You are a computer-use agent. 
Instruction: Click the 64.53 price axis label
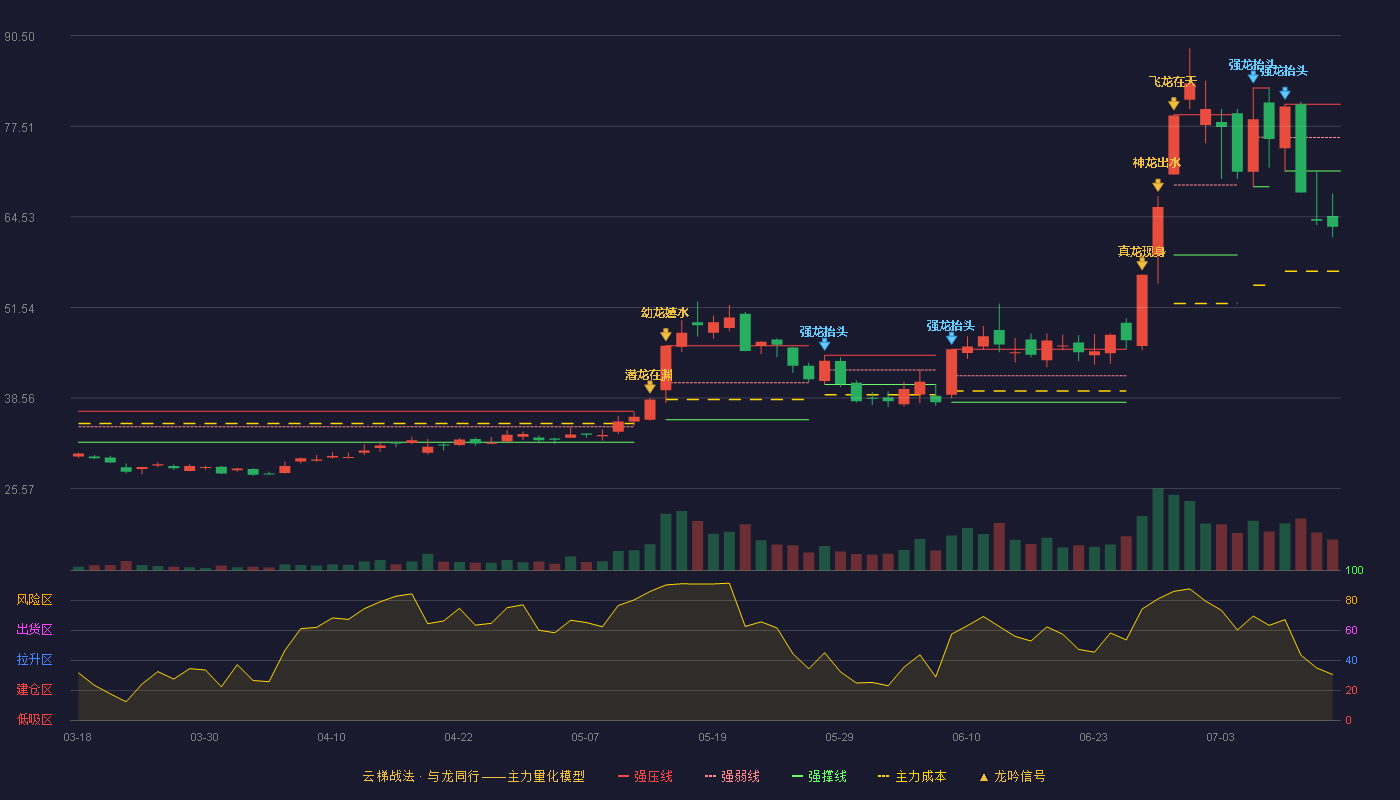pyautogui.click(x=20, y=218)
